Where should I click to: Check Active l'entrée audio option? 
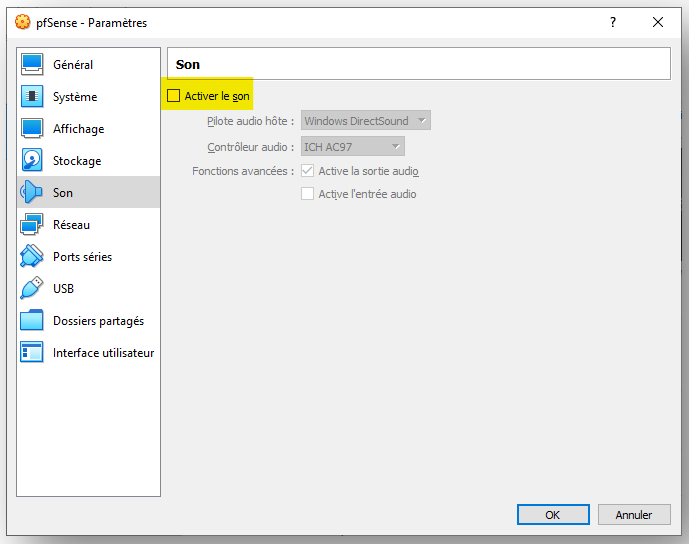[x=307, y=194]
